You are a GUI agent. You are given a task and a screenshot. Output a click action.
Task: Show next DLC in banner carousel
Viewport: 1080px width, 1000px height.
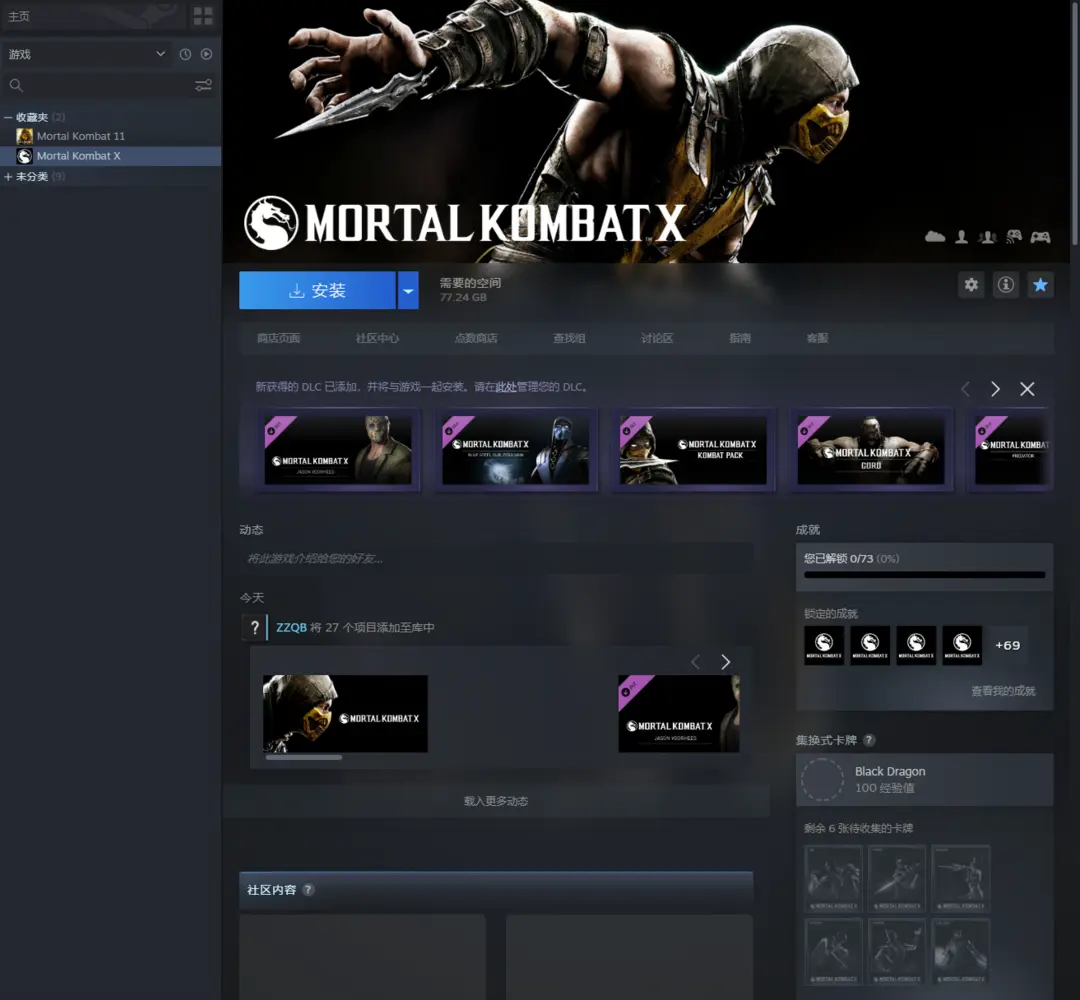(x=995, y=389)
